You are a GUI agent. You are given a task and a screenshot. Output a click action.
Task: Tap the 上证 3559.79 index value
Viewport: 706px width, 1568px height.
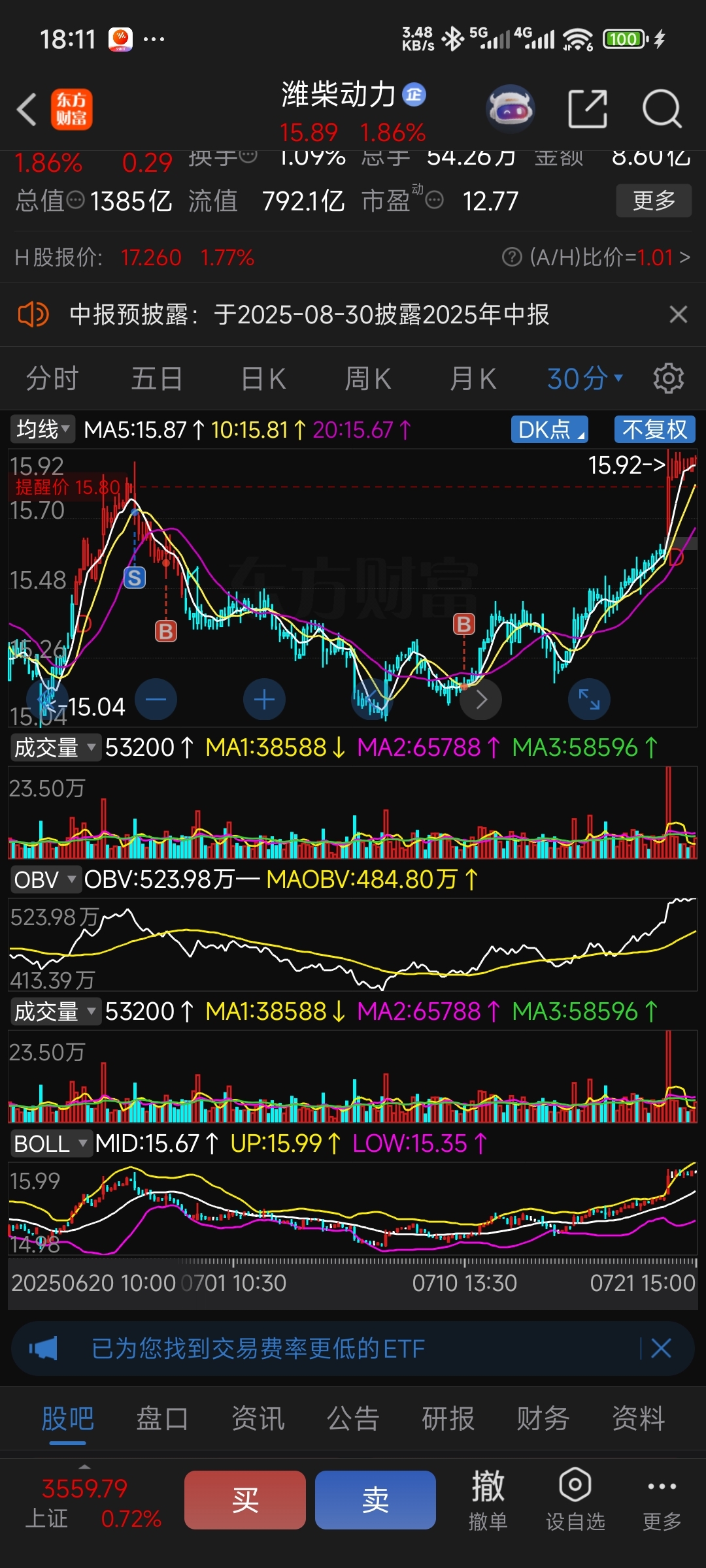(84, 1488)
